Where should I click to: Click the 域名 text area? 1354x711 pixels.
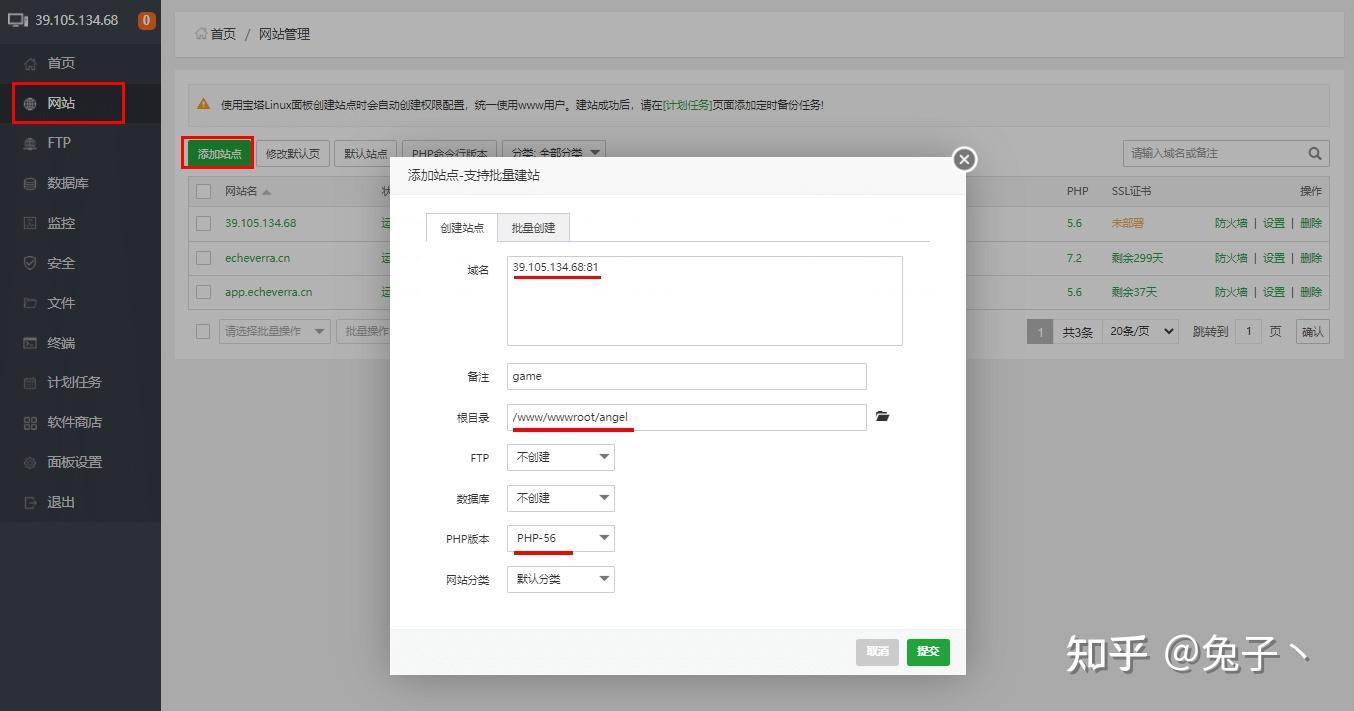point(705,301)
